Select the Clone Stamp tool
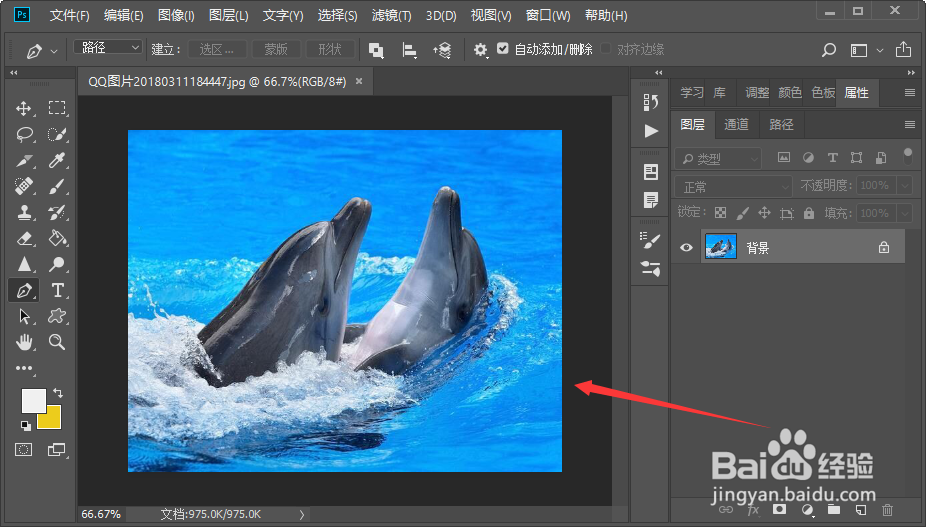 (x=24, y=212)
